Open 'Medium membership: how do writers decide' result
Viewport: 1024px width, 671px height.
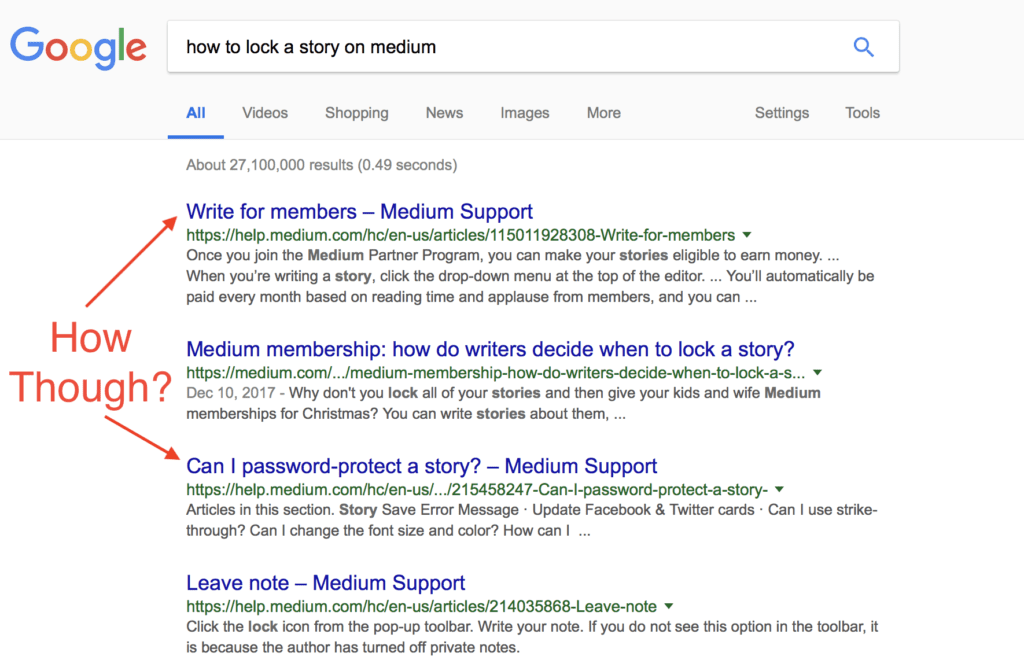click(x=490, y=350)
